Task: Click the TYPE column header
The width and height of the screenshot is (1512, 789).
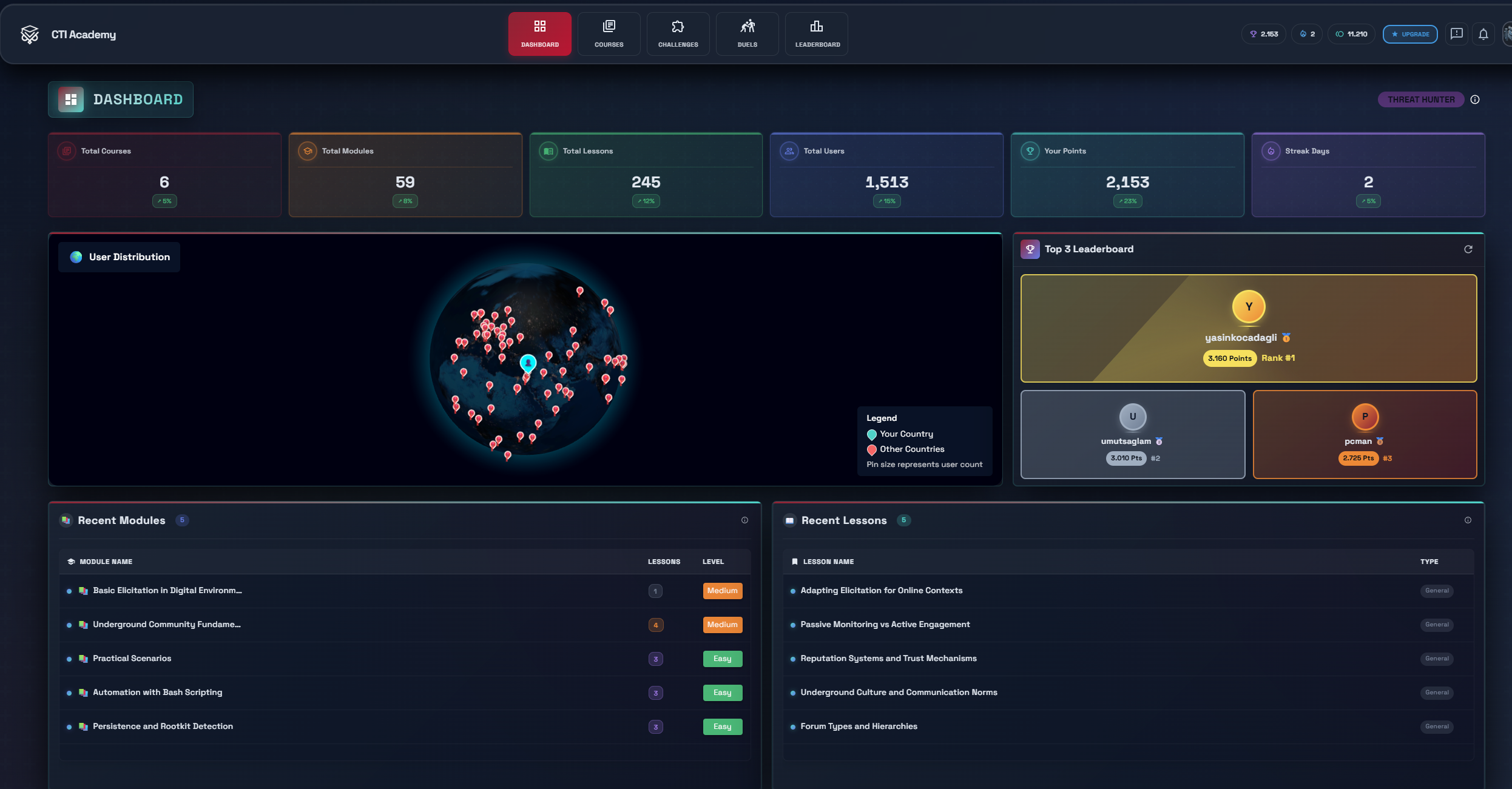Action: (1429, 562)
